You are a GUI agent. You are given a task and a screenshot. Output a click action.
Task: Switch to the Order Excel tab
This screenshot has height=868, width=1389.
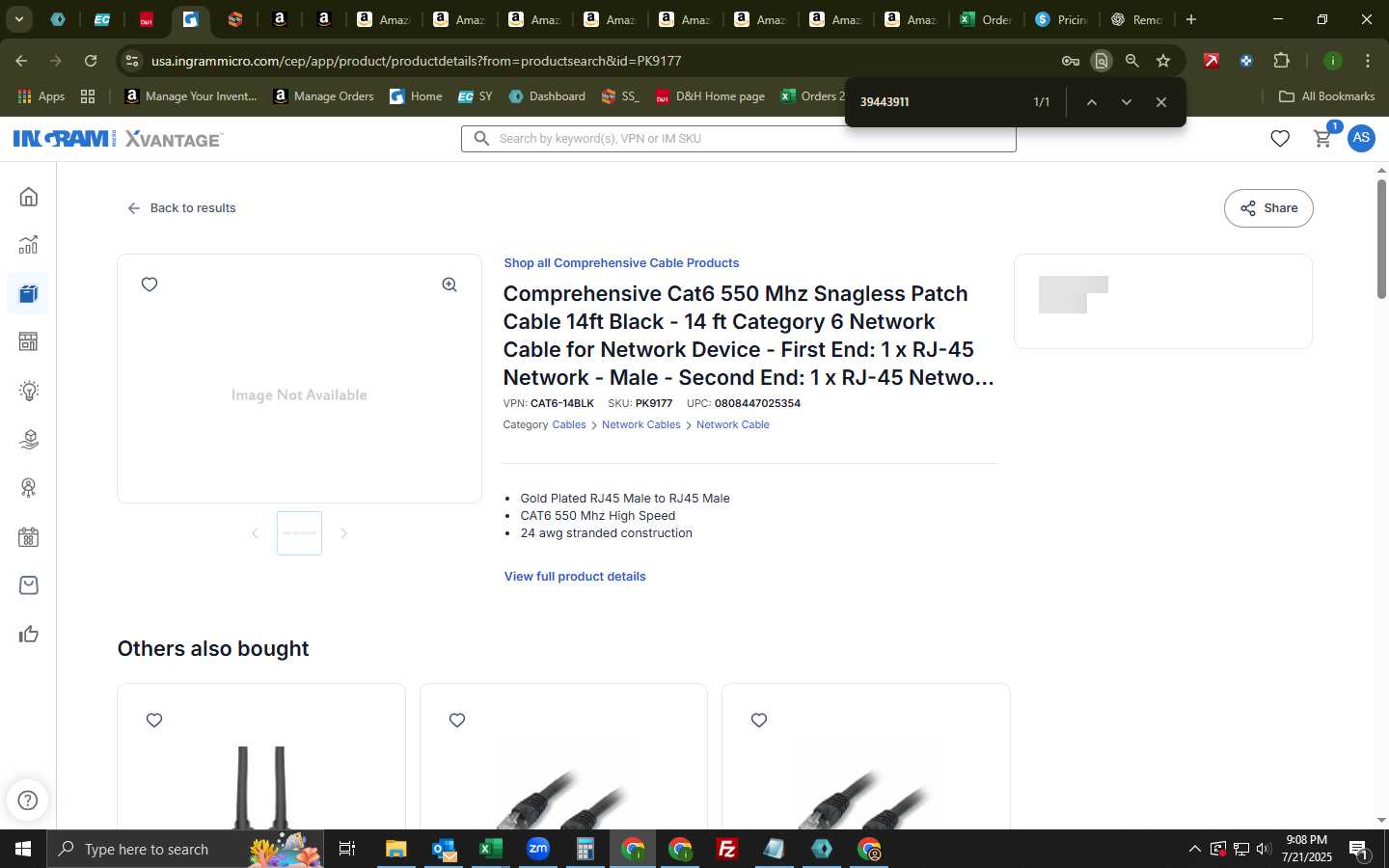pyautogui.click(x=986, y=19)
